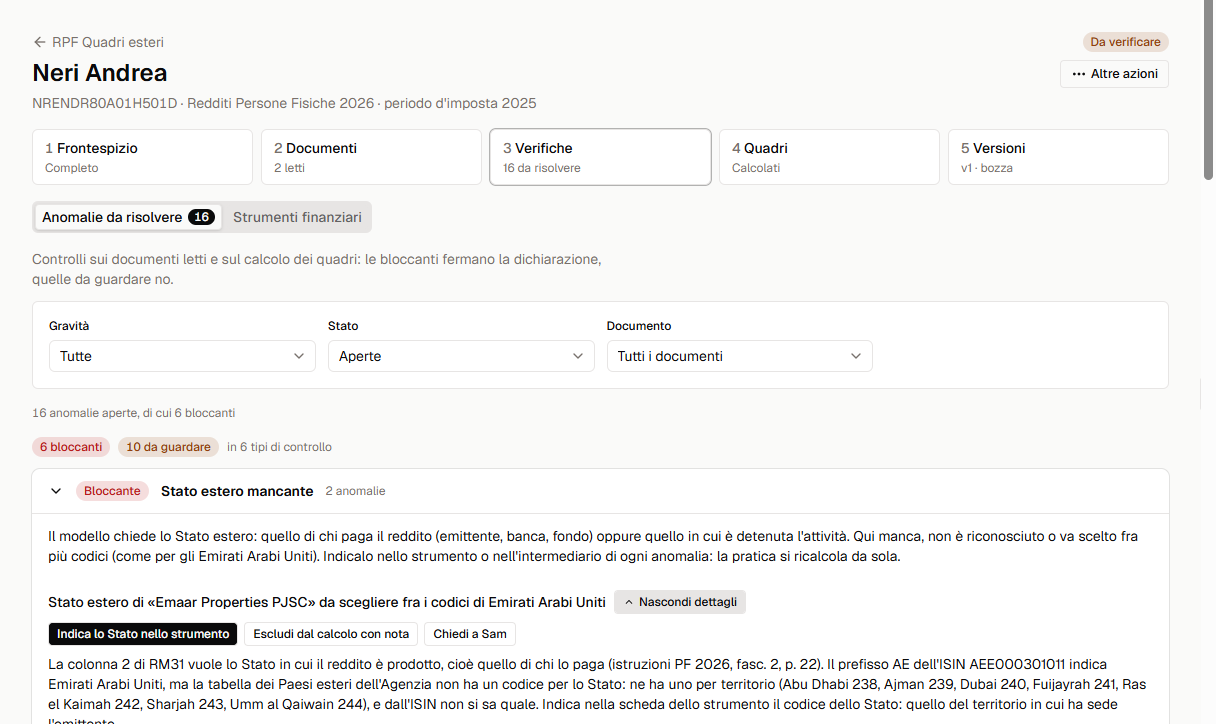Go to the Quadri step

[829, 157]
